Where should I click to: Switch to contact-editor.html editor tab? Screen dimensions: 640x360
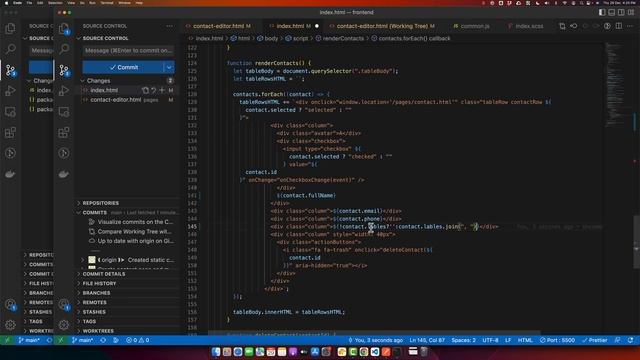tap(218, 26)
